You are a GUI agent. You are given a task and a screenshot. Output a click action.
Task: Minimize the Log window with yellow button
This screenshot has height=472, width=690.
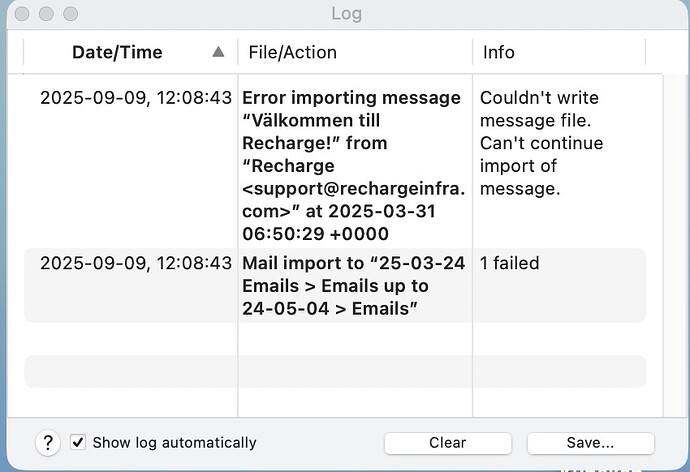point(46,15)
